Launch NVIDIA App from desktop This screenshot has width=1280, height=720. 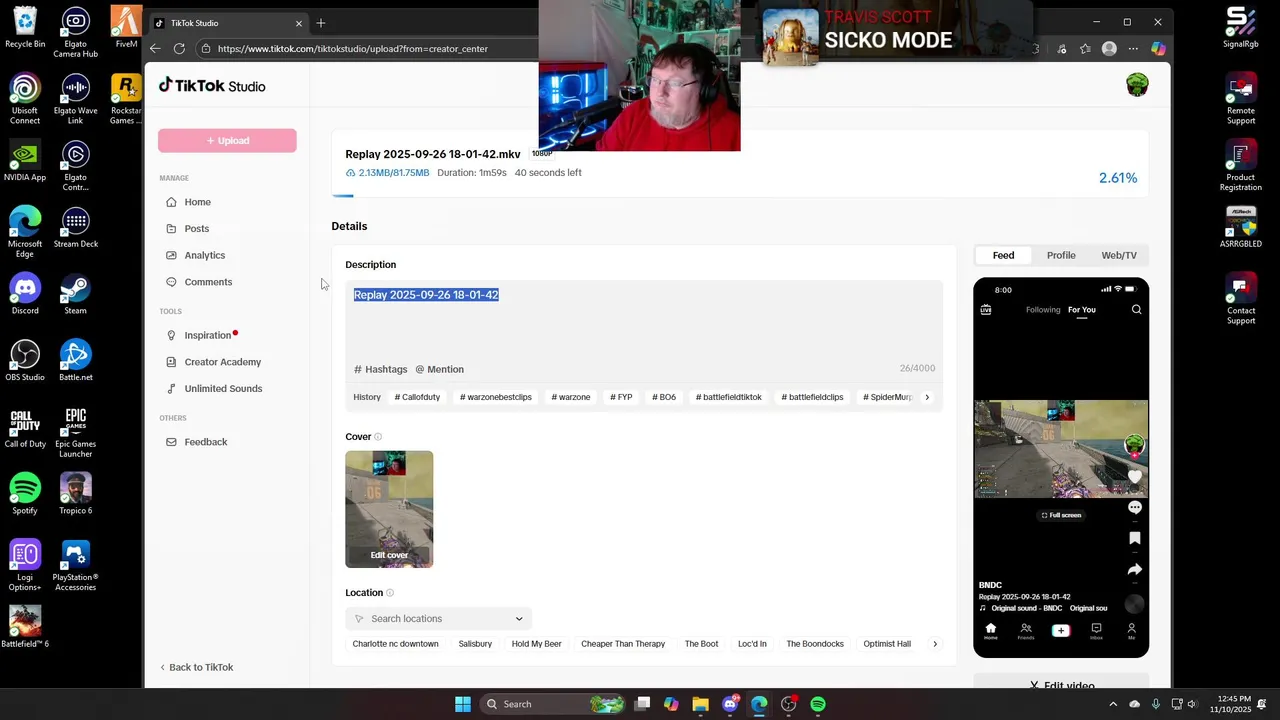point(25,161)
